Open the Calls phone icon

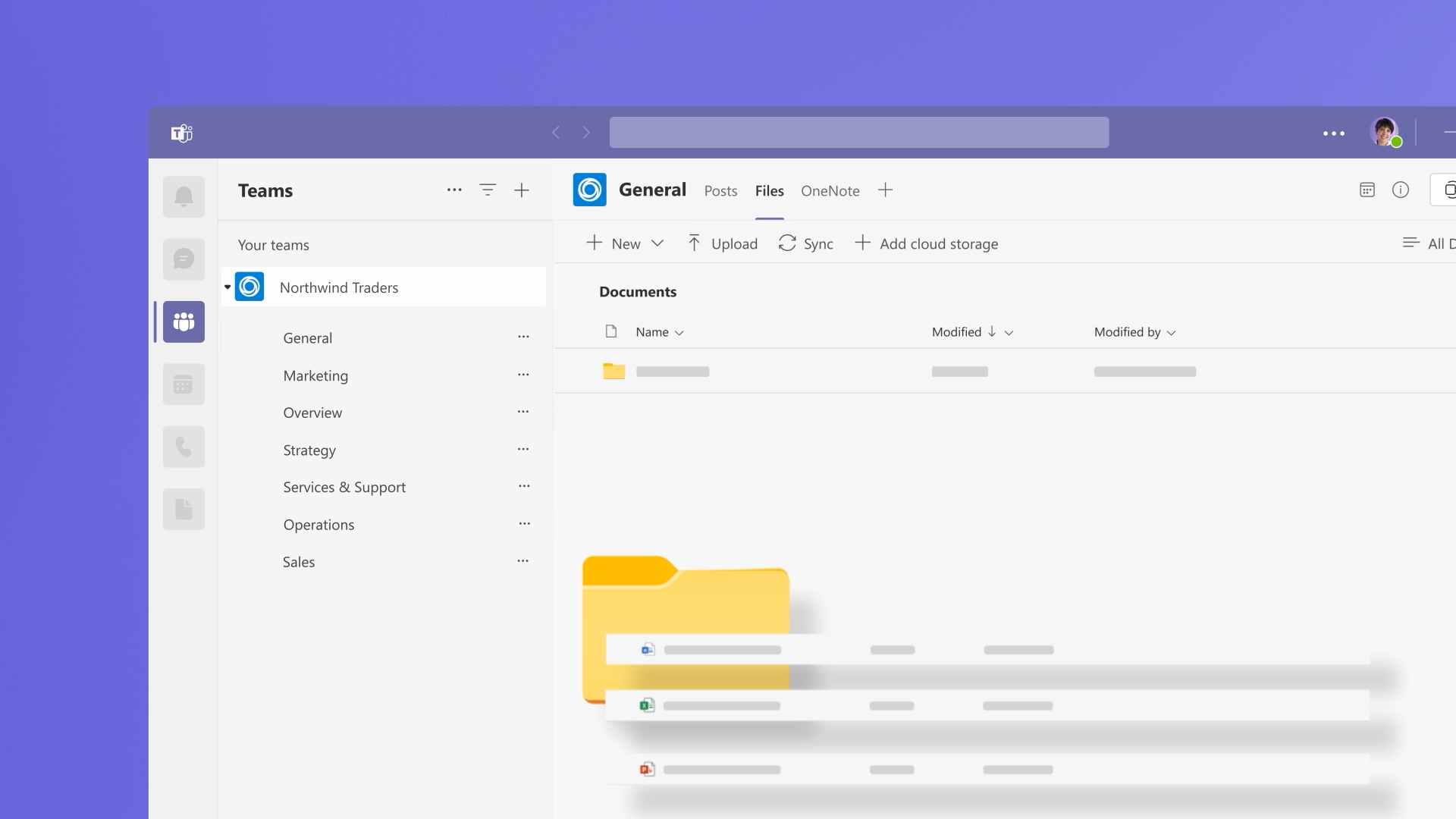click(x=184, y=447)
